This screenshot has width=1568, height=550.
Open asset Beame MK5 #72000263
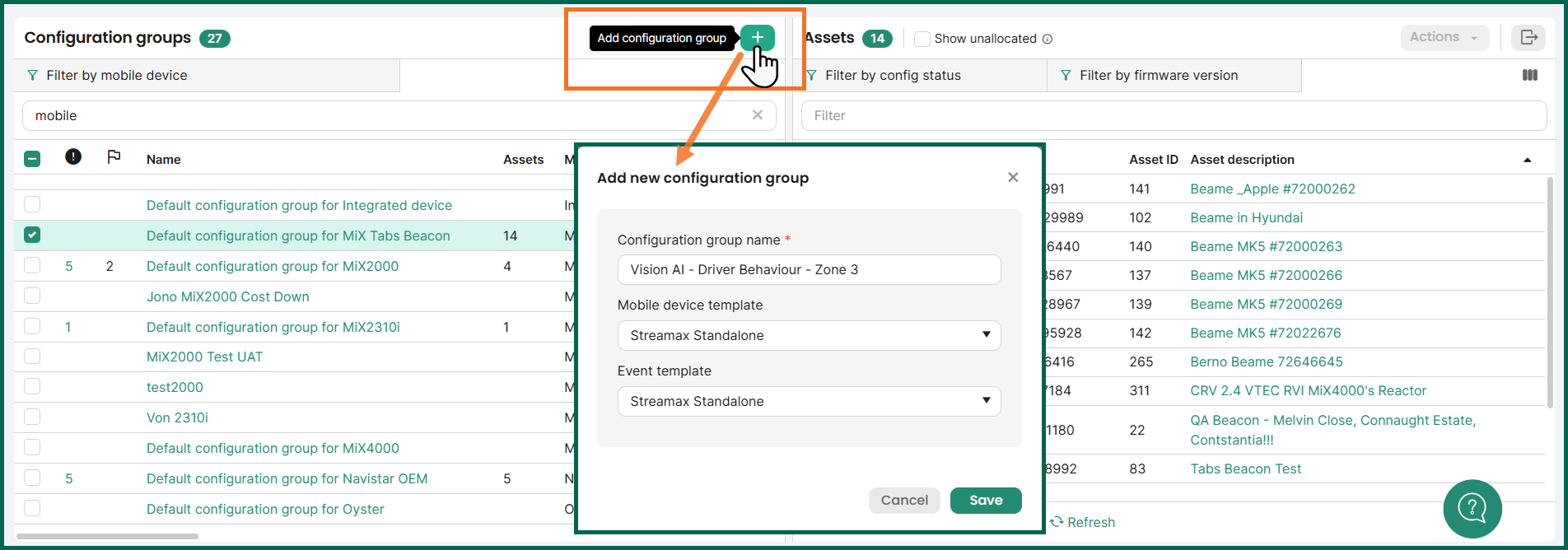click(x=1266, y=246)
